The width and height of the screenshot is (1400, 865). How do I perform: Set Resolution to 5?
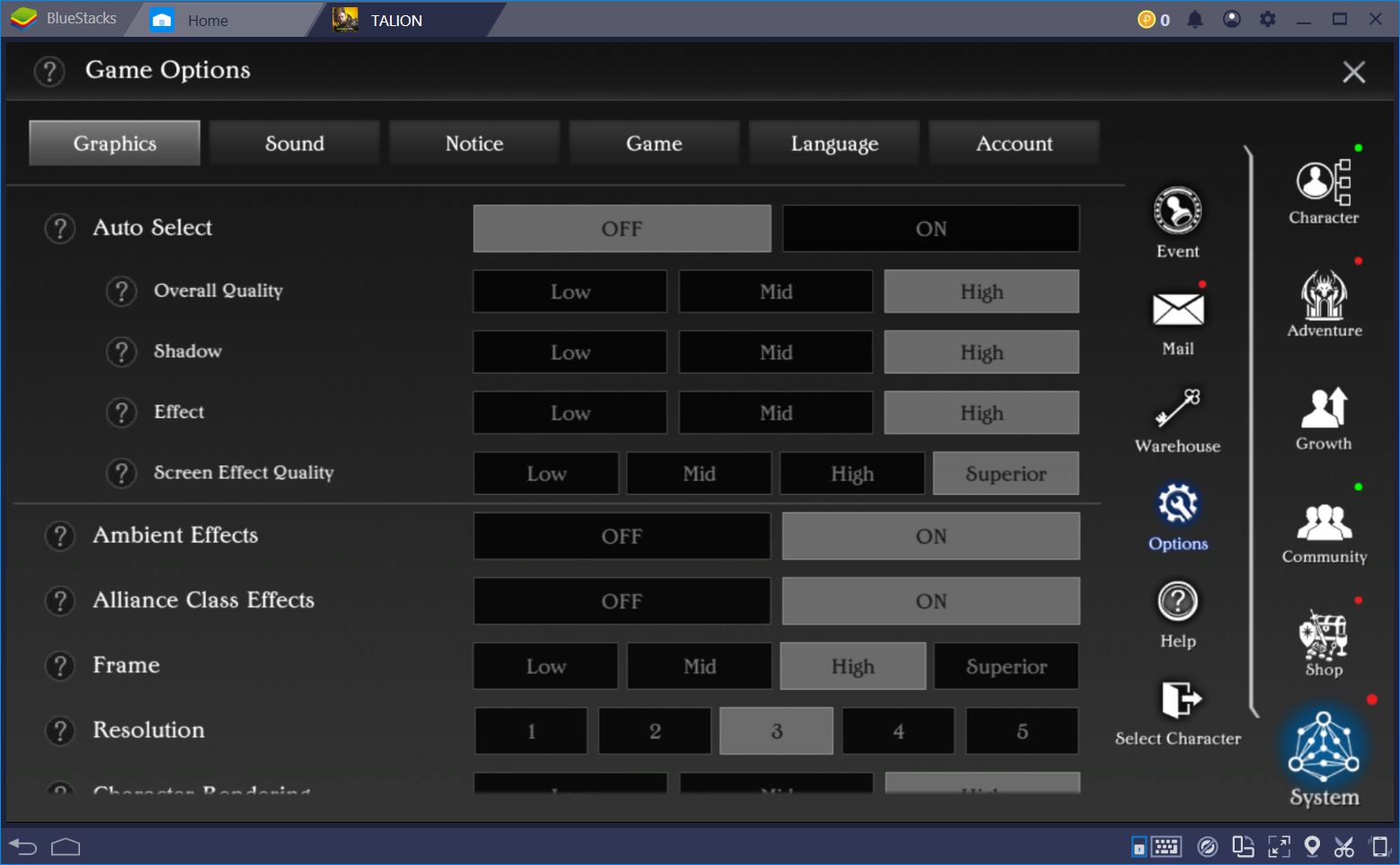(1023, 731)
